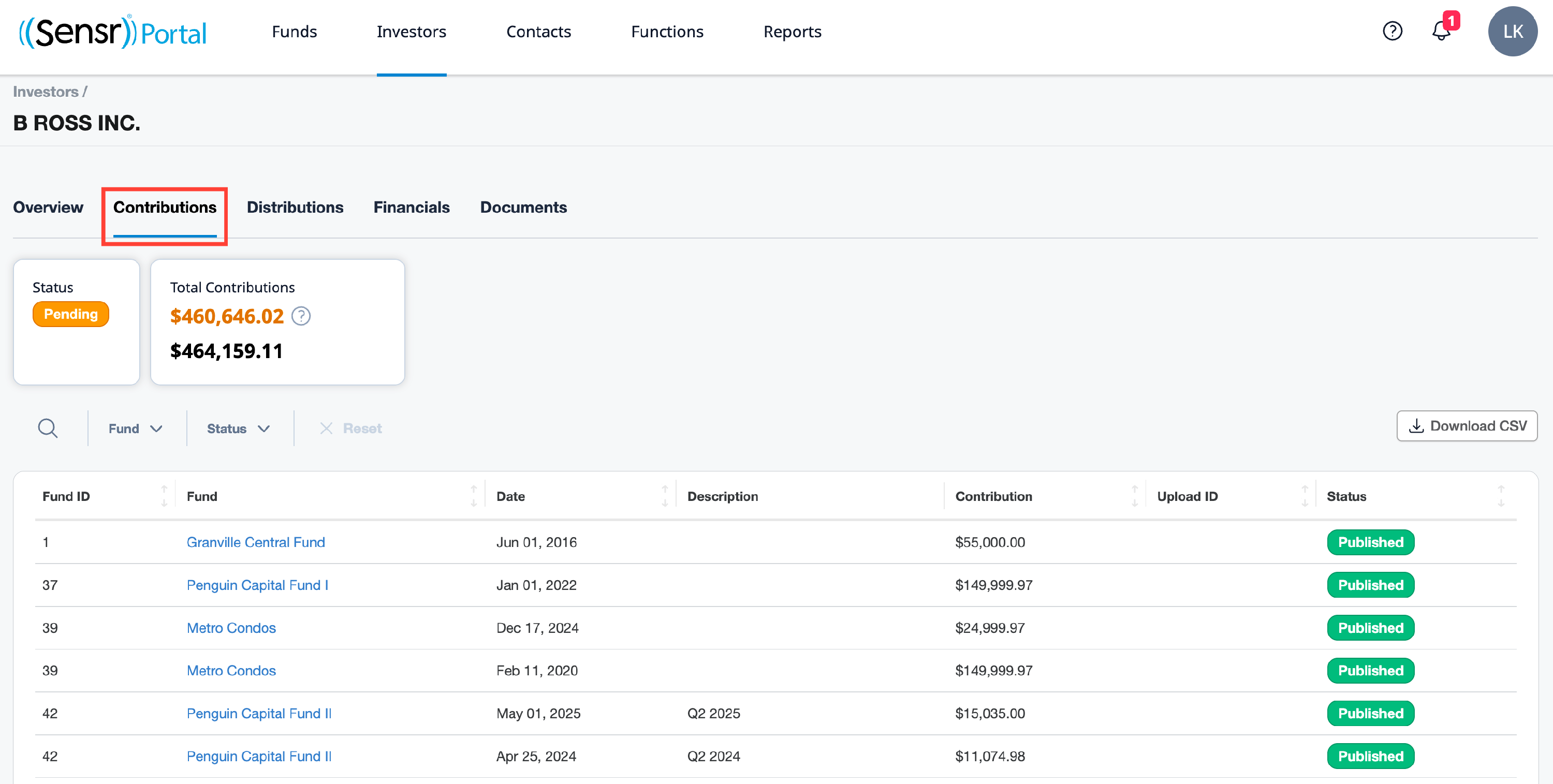Sort table by Fund ID arrows
This screenshot has width=1553, height=784.
164,496
